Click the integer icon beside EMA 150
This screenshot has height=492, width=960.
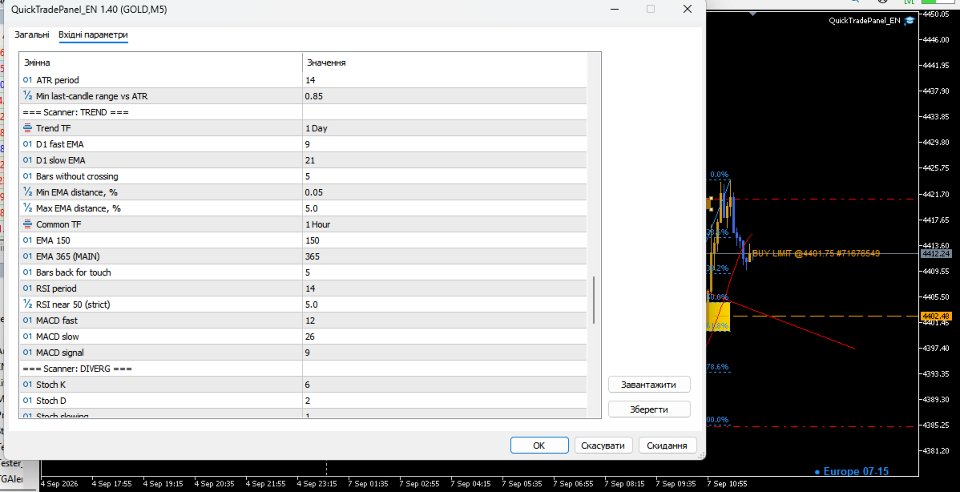pos(28,240)
